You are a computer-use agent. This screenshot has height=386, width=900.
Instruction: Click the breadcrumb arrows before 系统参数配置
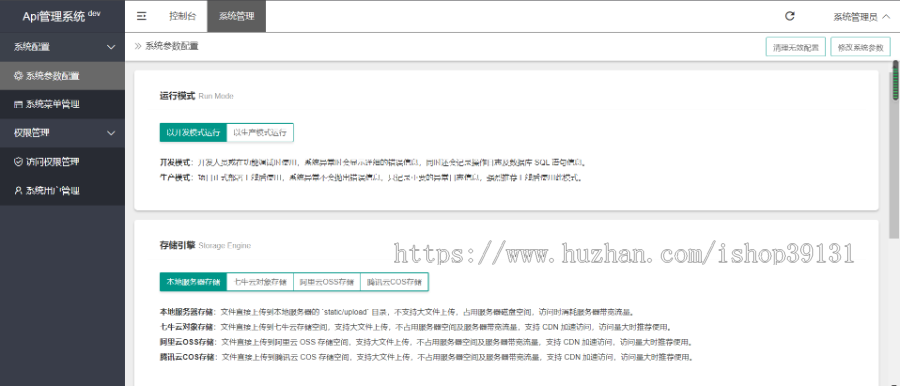click(138, 47)
